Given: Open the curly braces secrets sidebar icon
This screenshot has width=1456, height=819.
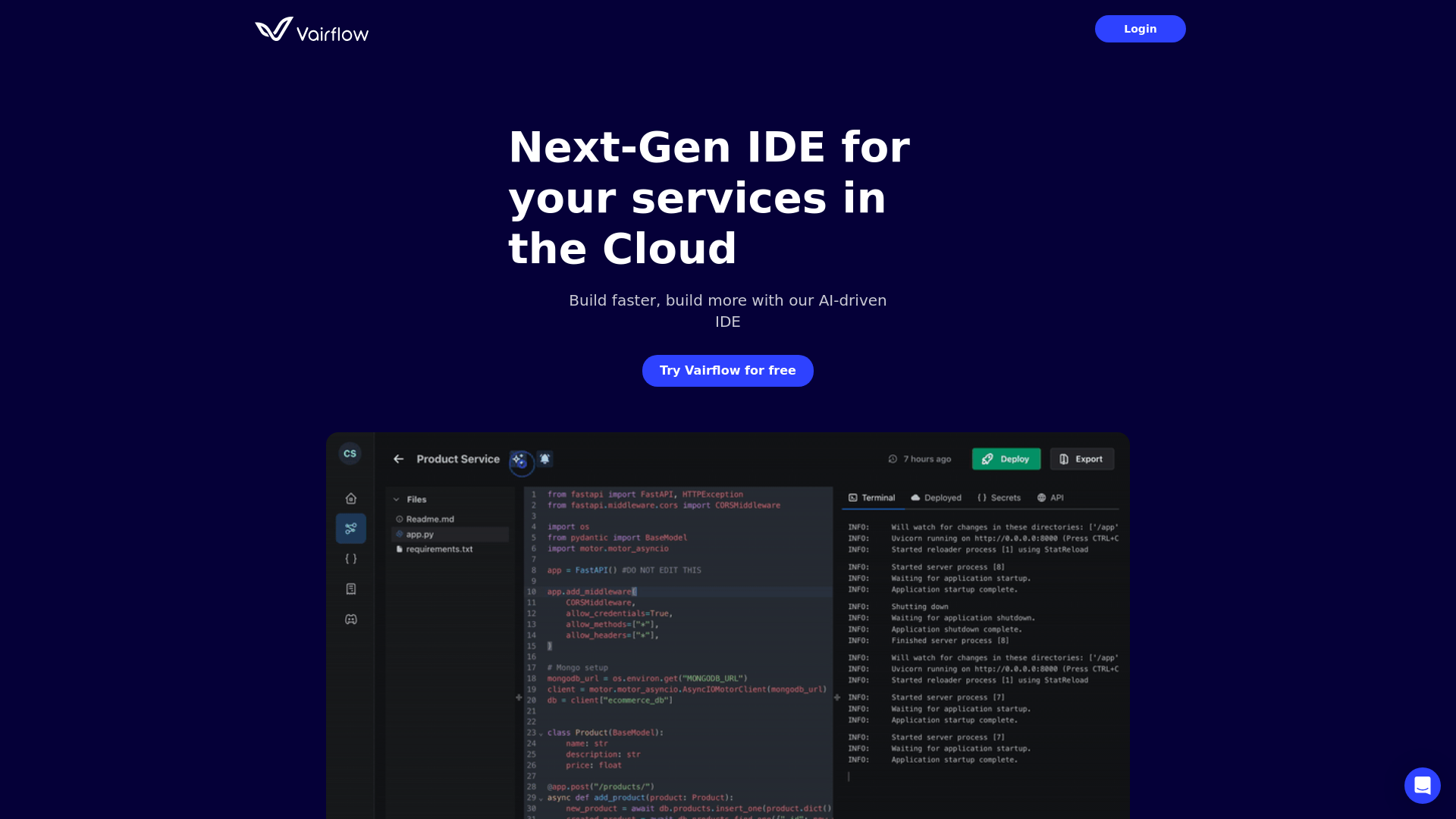Looking at the screenshot, I should pyautogui.click(x=351, y=559).
